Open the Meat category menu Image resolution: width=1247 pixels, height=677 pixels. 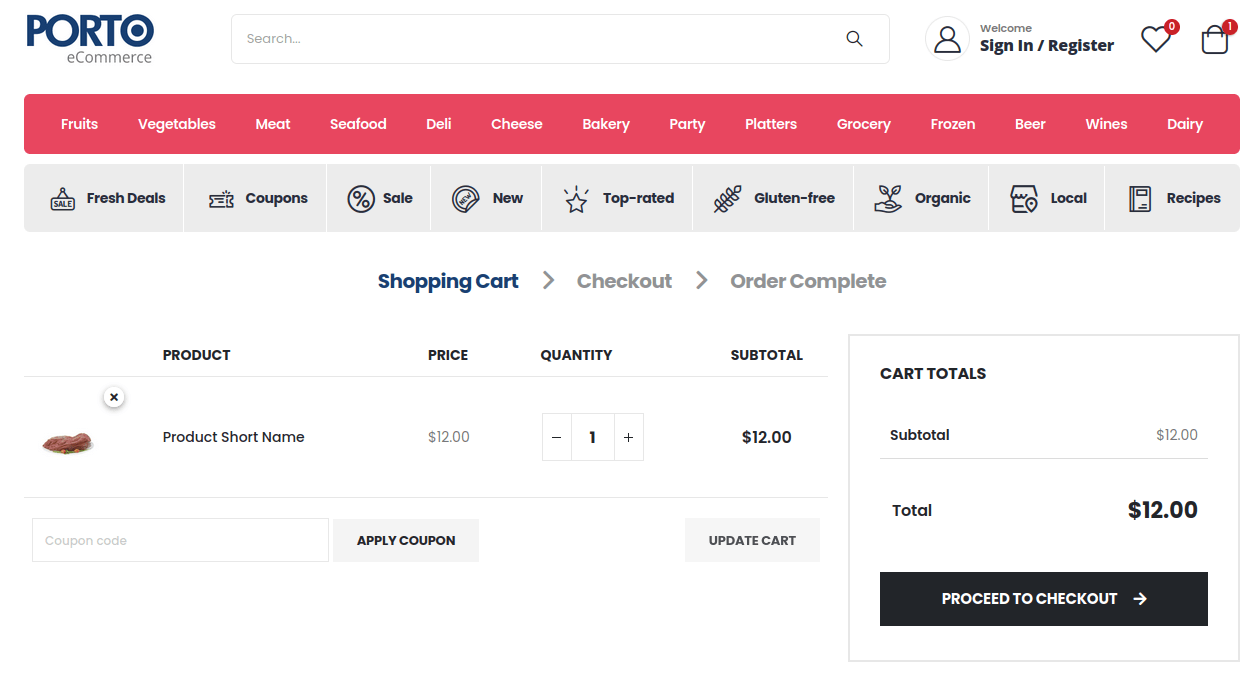pyautogui.click(x=272, y=123)
